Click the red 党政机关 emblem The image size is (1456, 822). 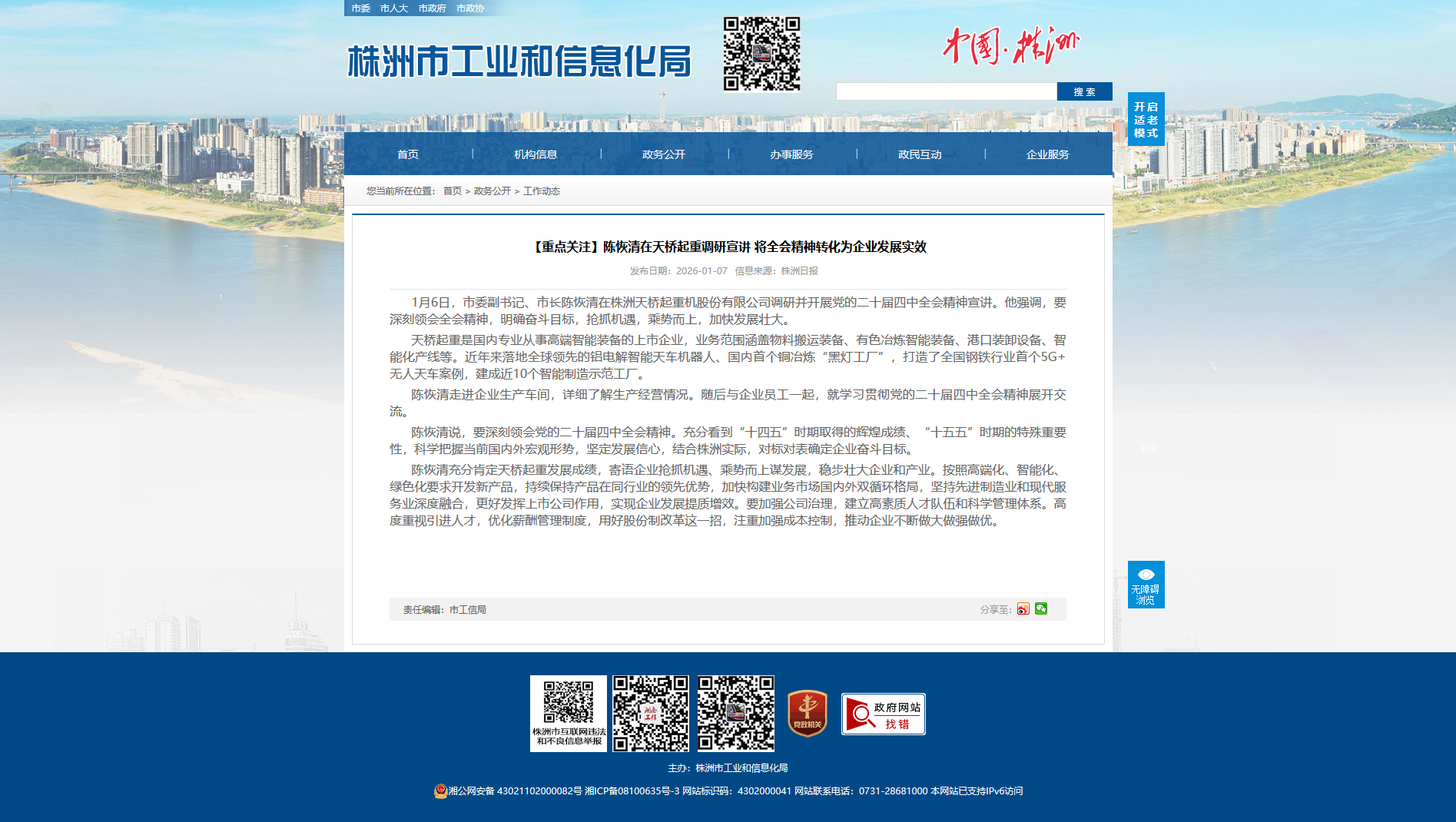click(x=807, y=714)
